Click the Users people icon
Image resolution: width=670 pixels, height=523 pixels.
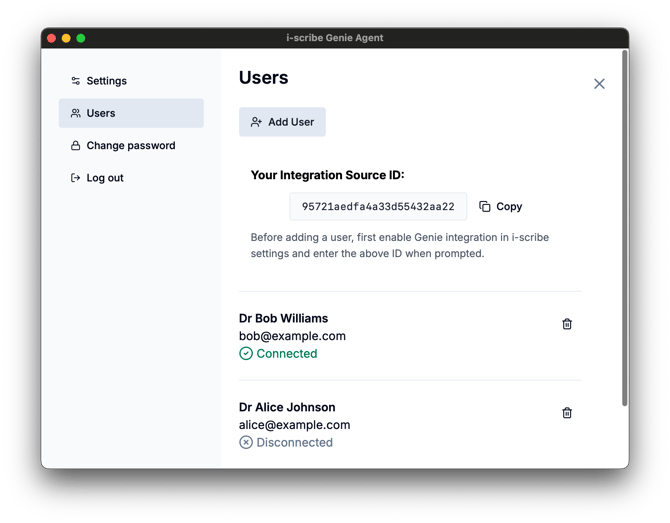[x=76, y=113]
